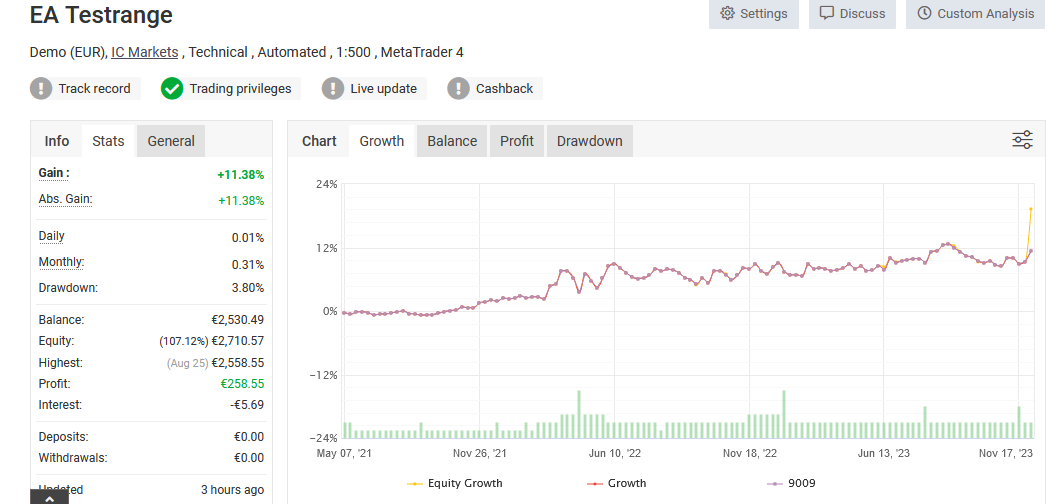1063x504 pixels.
Task: Click the Gain label link
Action: tap(54, 173)
